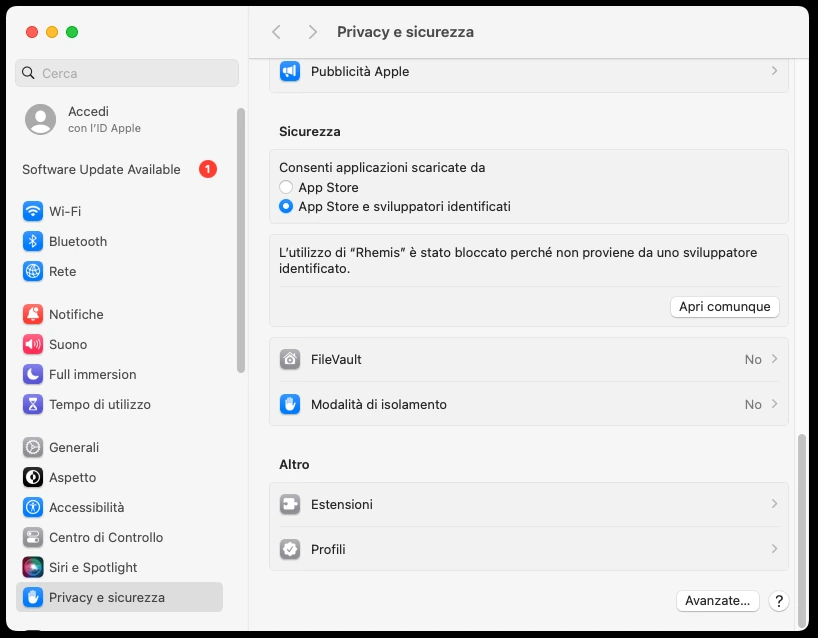Viewport: 818px width, 638px height.
Task: Click the Privacy e sicurezza hand icon
Action: pos(33,597)
